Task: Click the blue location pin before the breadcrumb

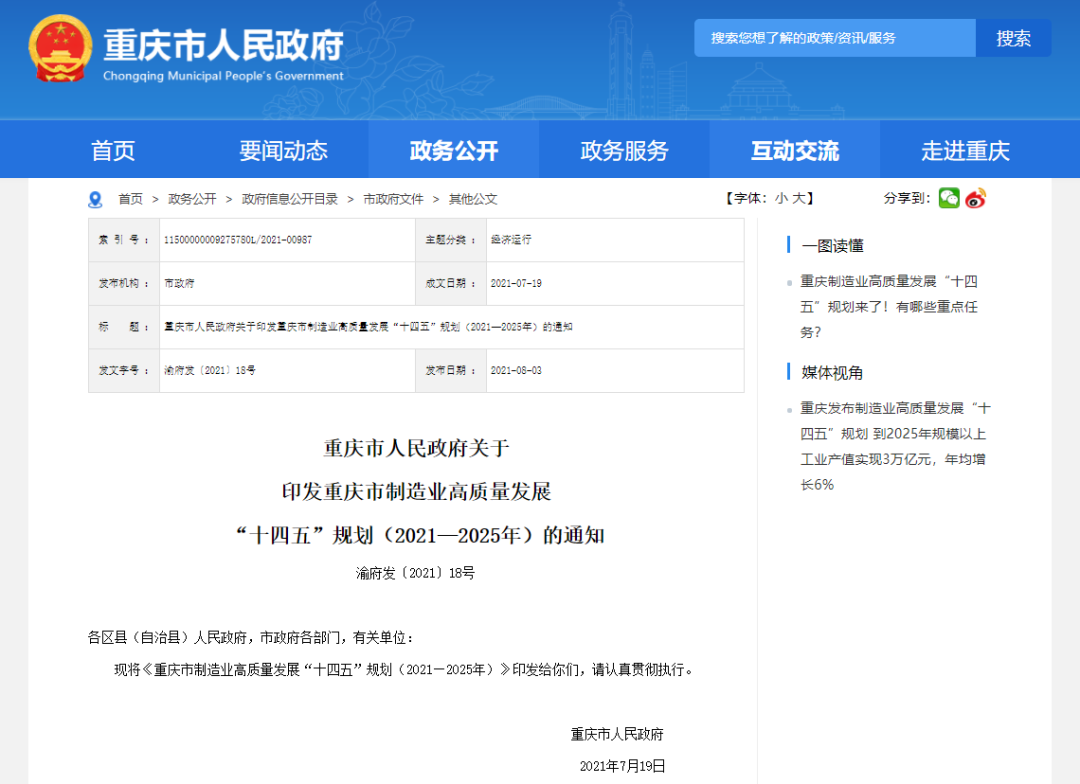Action: (95, 199)
